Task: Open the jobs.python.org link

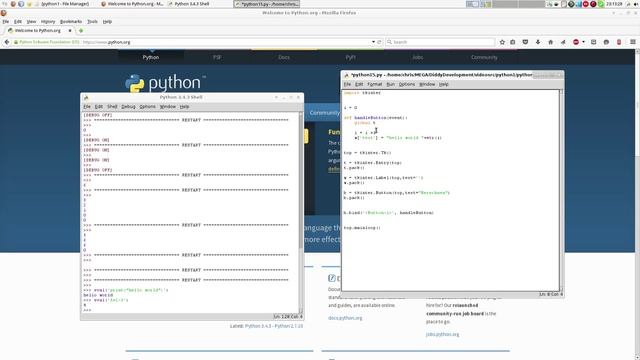Action: coord(442,334)
